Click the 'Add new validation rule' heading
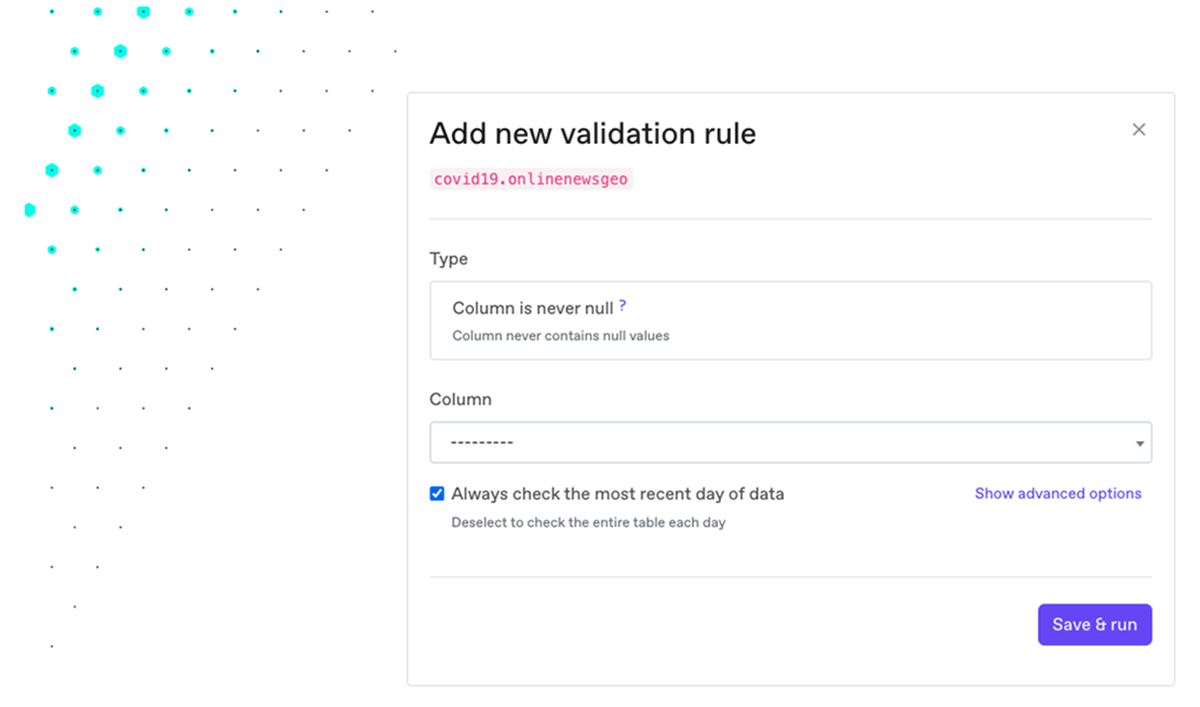Viewport: 1200px width, 707px height. (x=592, y=133)
